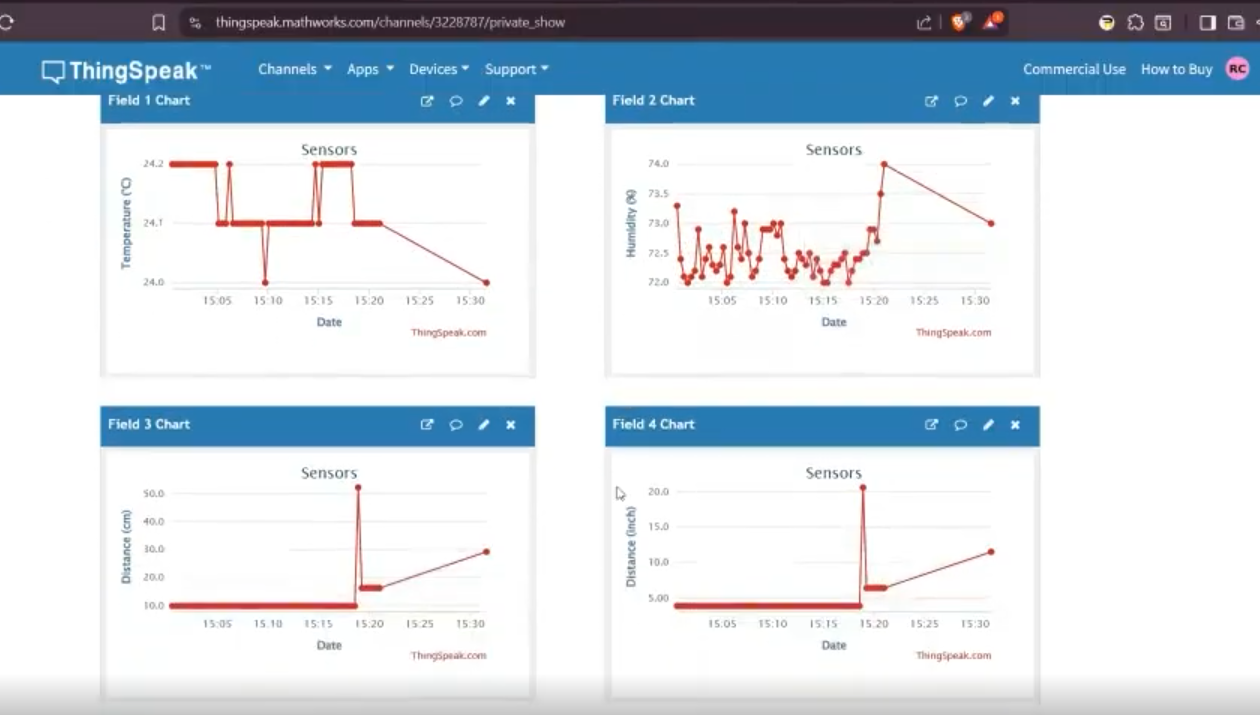Open Field 1 Chart in new window
Image resolution: width=1260 pixels, height=715 pixels.
pyautogui.click(x=427, y=101)
